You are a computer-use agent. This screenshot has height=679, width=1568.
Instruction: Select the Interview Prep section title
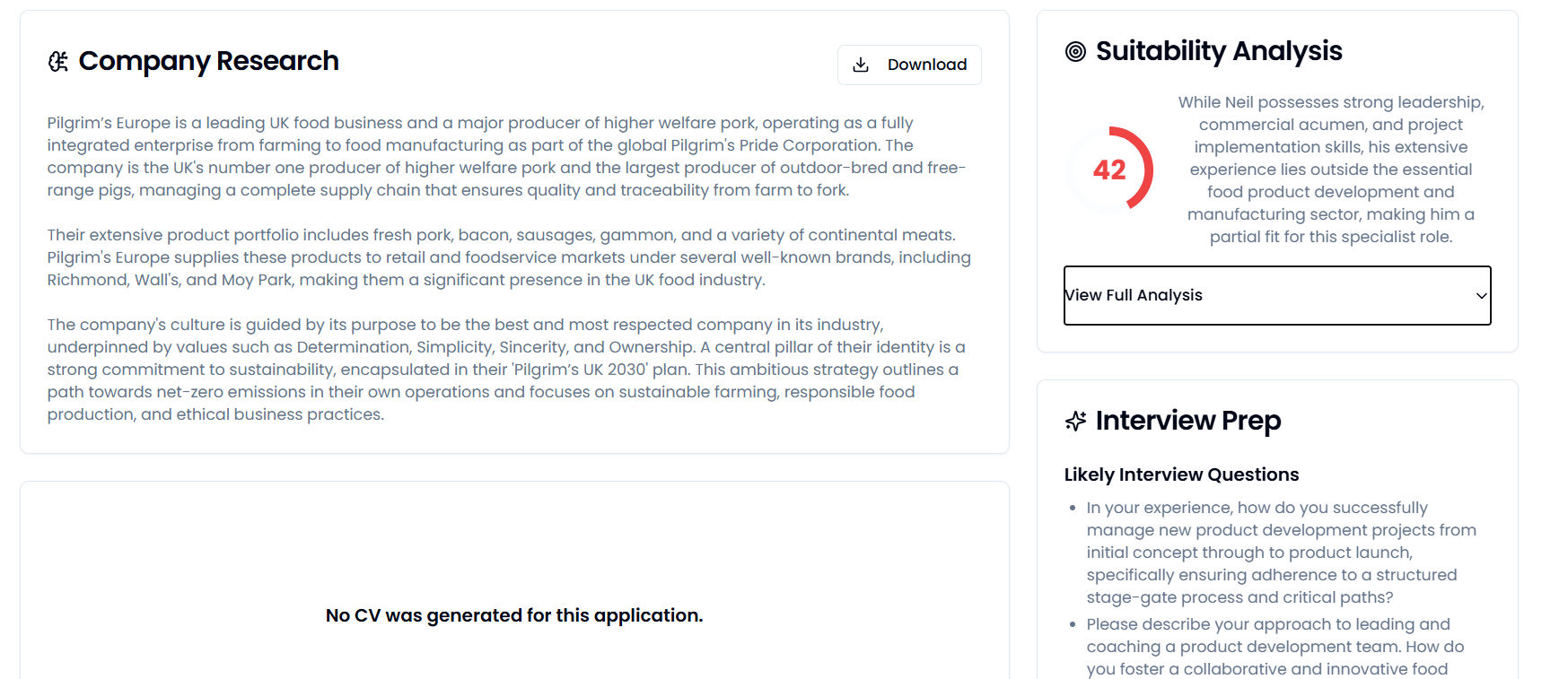[1187, 420]
